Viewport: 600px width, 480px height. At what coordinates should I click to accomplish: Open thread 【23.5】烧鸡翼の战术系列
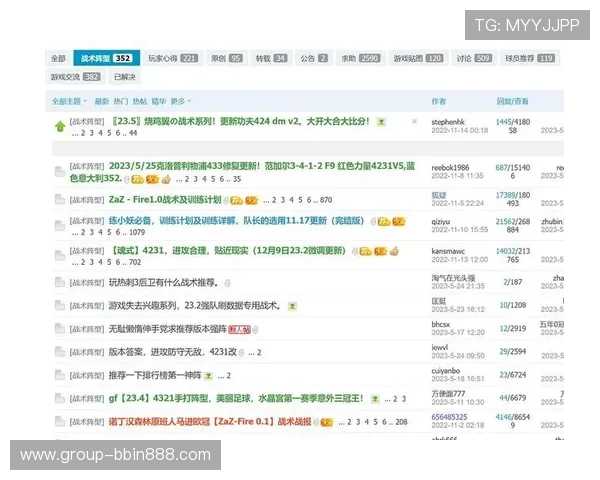(x=241, y=121)
